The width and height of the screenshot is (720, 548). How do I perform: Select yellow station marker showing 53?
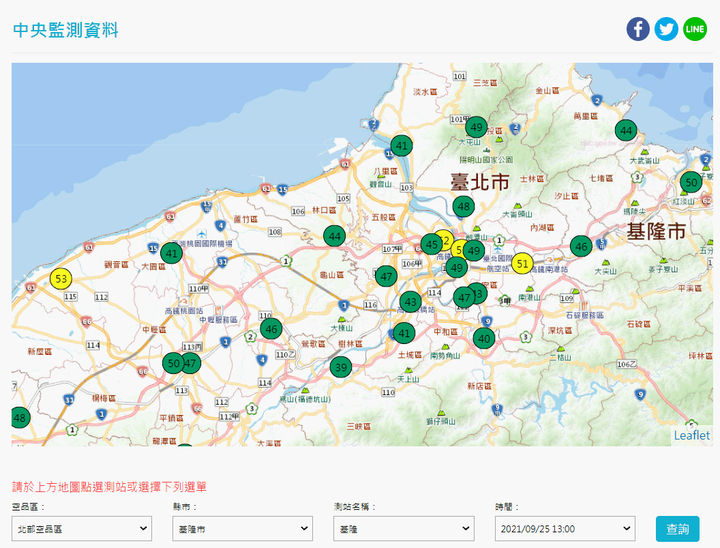[x=61, y=278]
